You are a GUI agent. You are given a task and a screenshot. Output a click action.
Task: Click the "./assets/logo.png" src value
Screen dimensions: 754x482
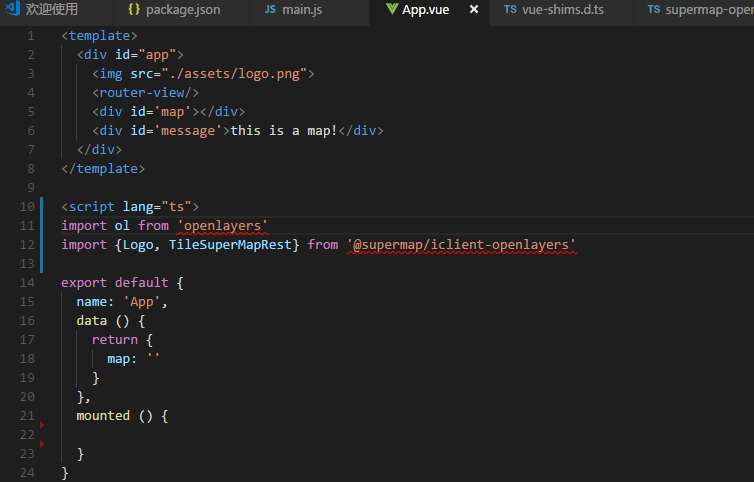[x=234, y=74]
